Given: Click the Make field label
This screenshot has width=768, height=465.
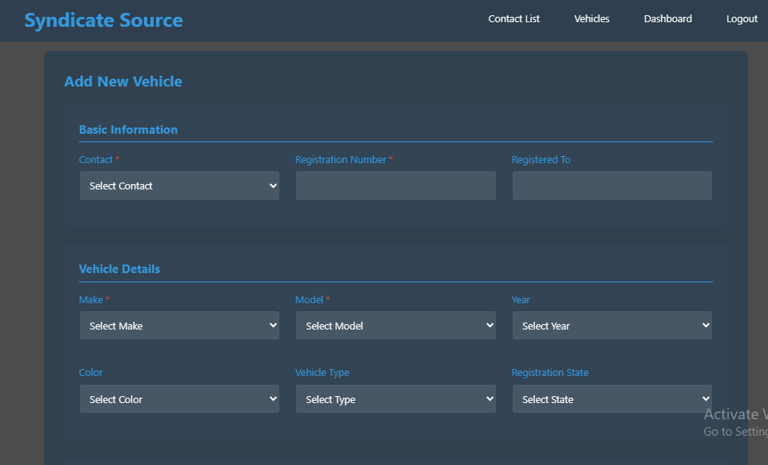Looking at the screenshot, I should pos(90,300).
